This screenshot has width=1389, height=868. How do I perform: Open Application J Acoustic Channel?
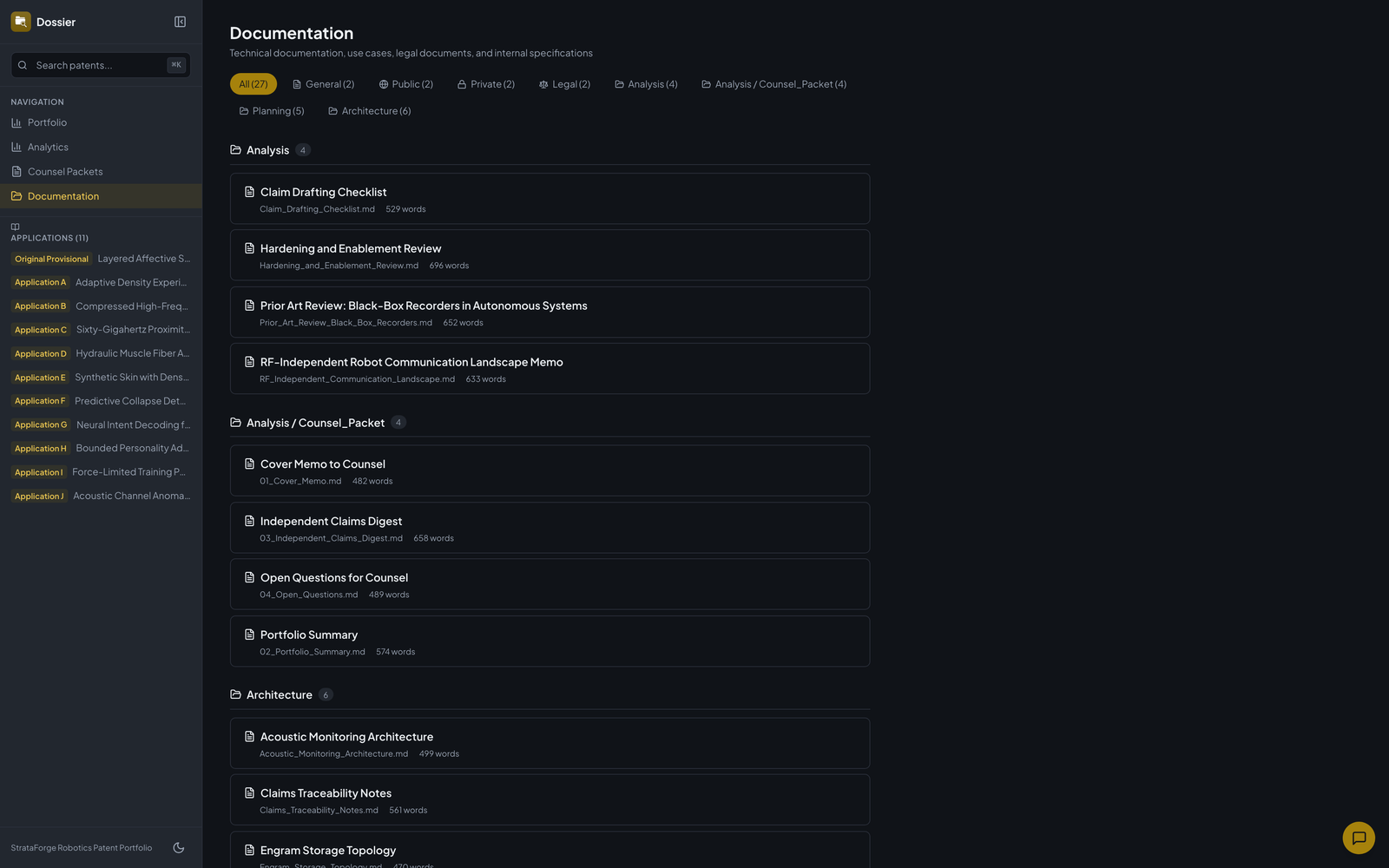pyautogui.click(x=101, y=496)
